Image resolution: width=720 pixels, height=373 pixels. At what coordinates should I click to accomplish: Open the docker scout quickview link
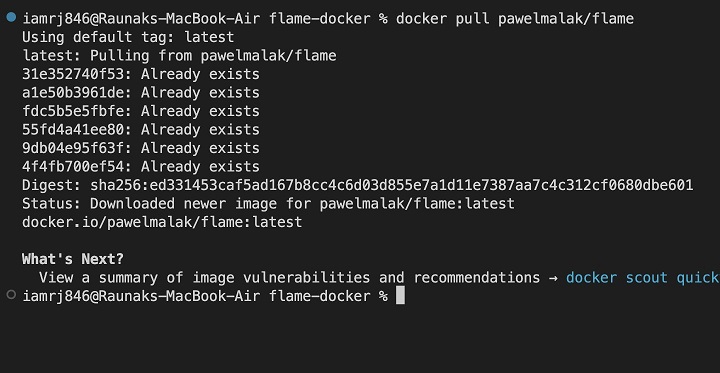pos(643,277)
